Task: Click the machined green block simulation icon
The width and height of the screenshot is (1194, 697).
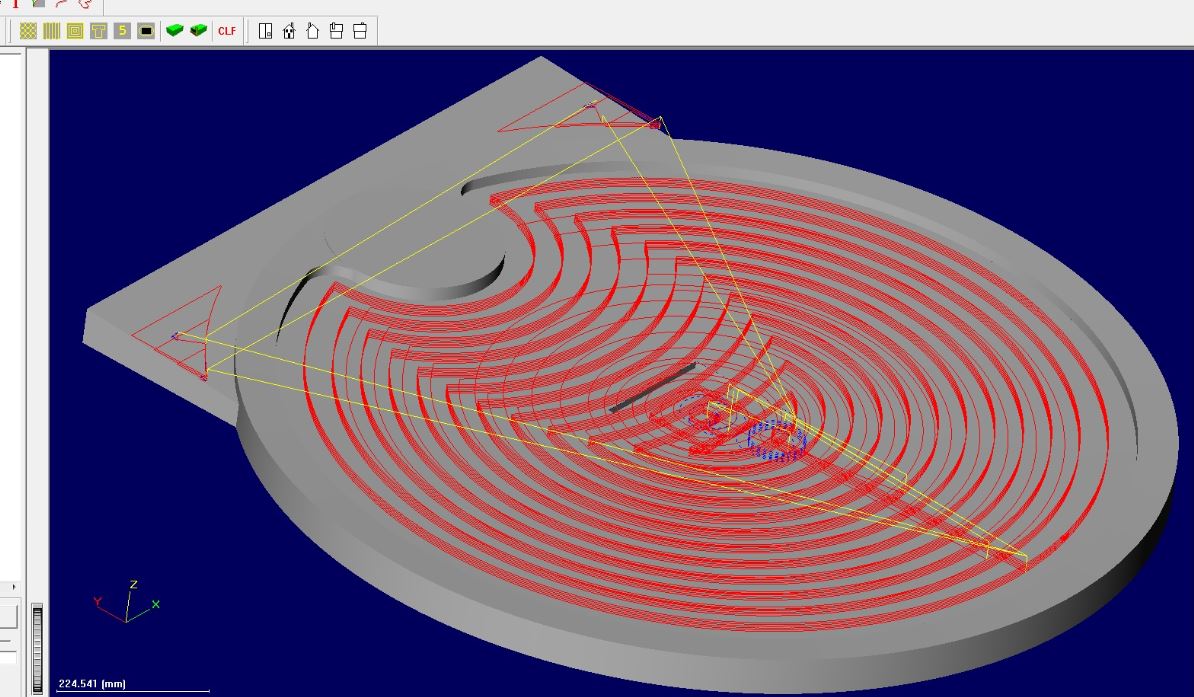Action: point(198,31)
